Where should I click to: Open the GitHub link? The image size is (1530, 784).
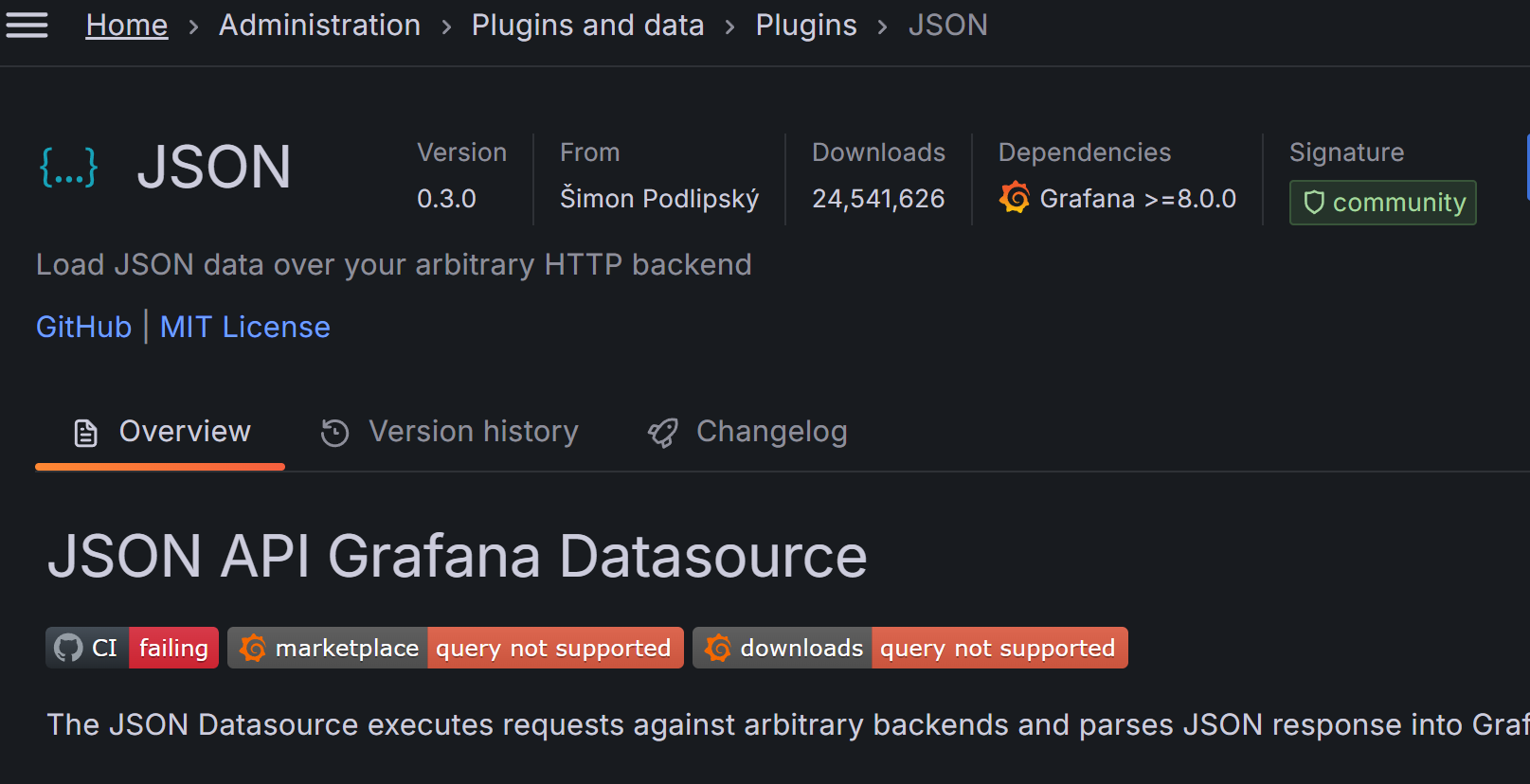pos(84,327)
